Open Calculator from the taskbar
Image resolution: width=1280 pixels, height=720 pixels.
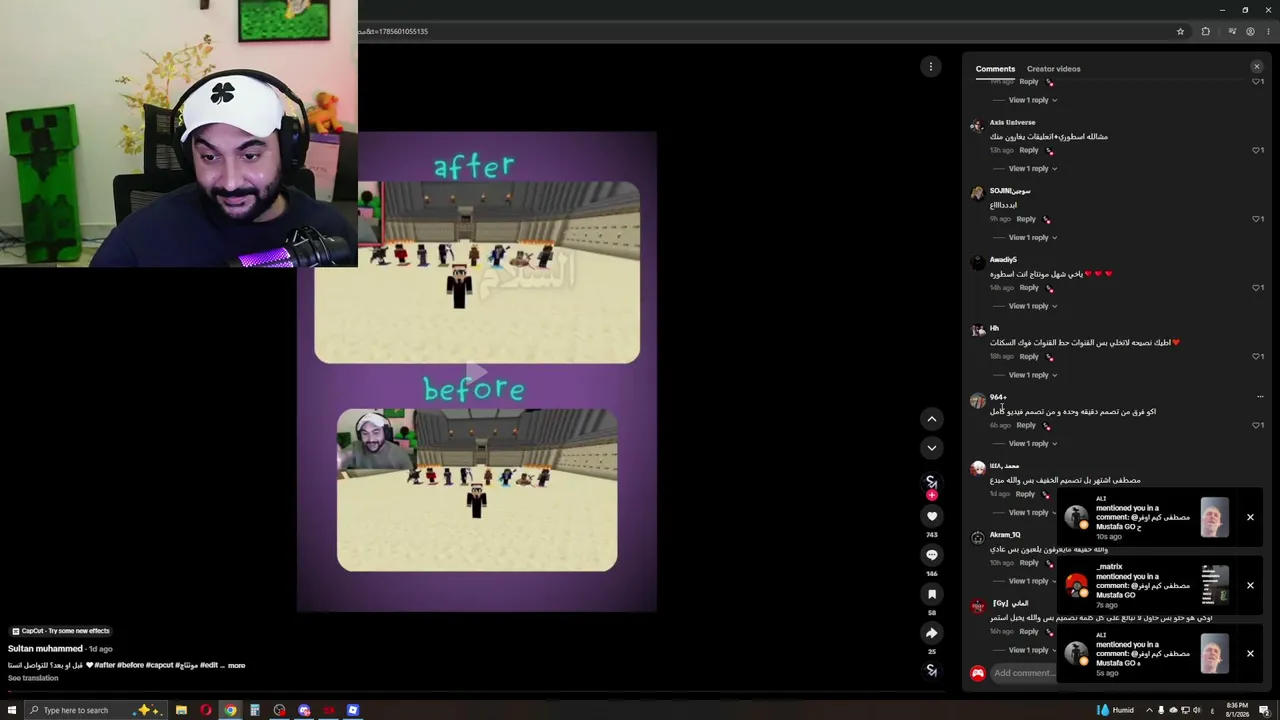(255, 710)
